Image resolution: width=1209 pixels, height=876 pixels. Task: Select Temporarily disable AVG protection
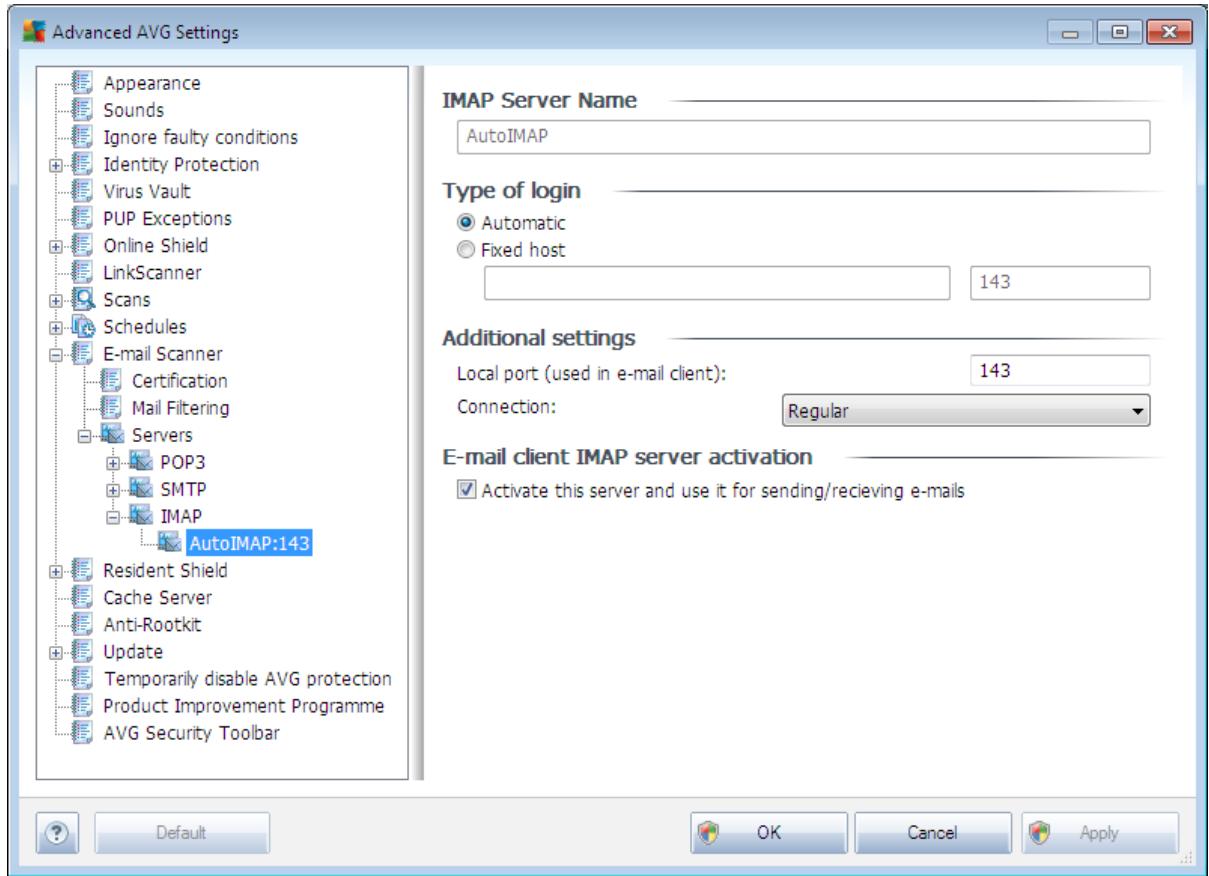247,678
